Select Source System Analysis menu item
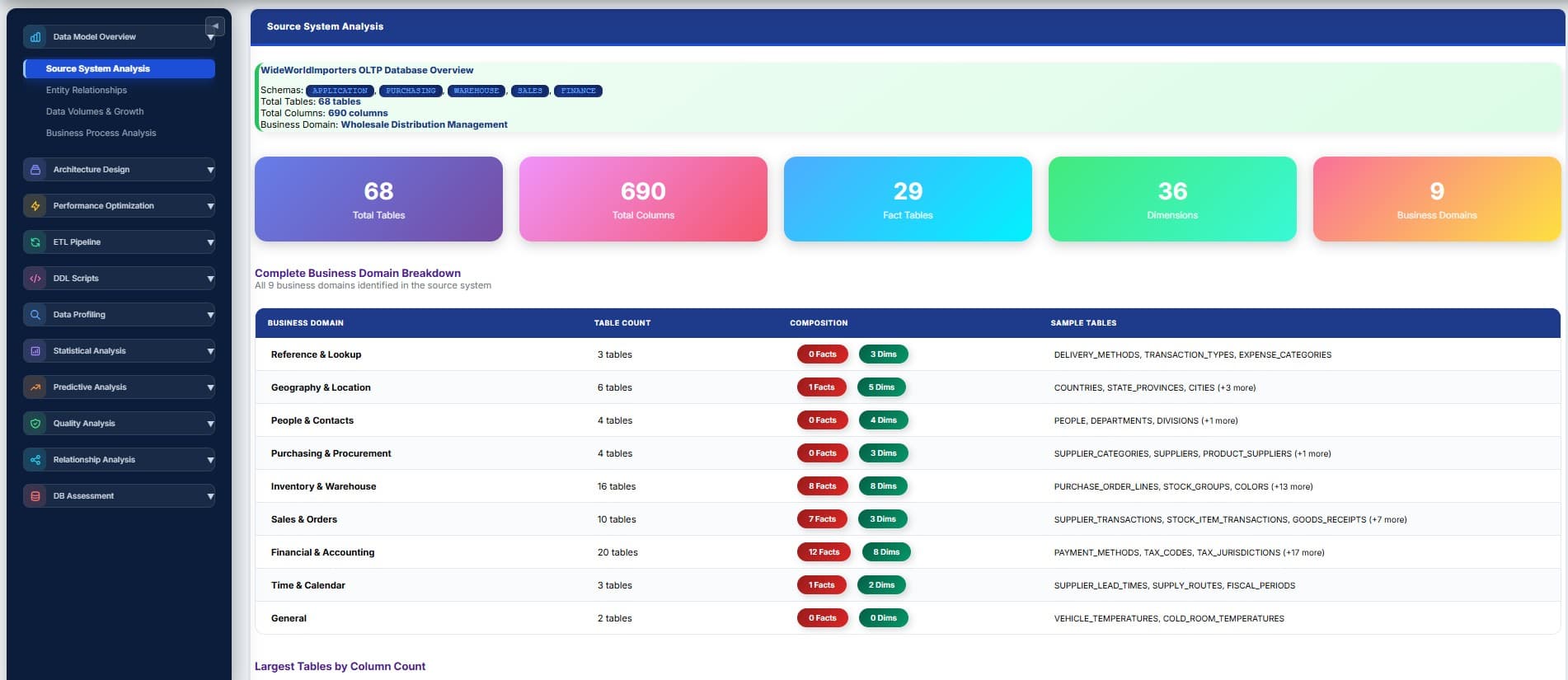 coord(119,68)
